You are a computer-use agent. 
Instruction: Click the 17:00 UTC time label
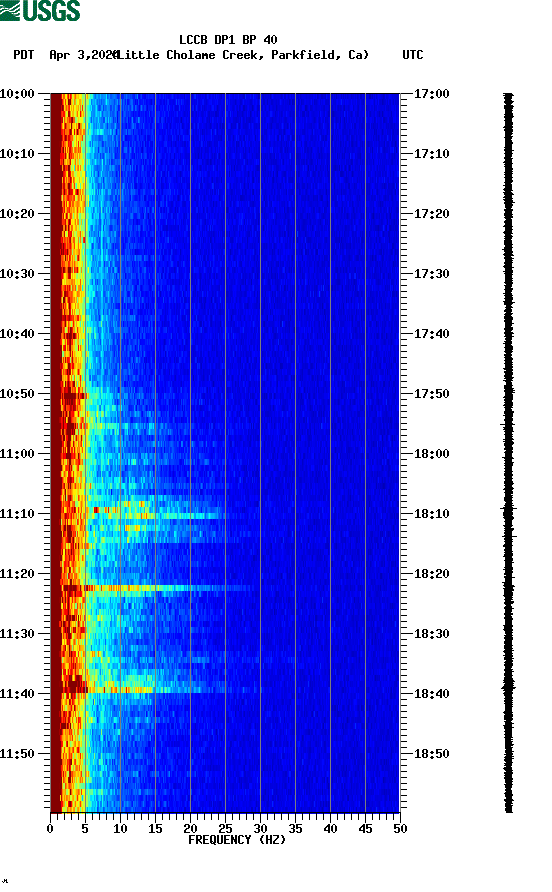(431, 94)
